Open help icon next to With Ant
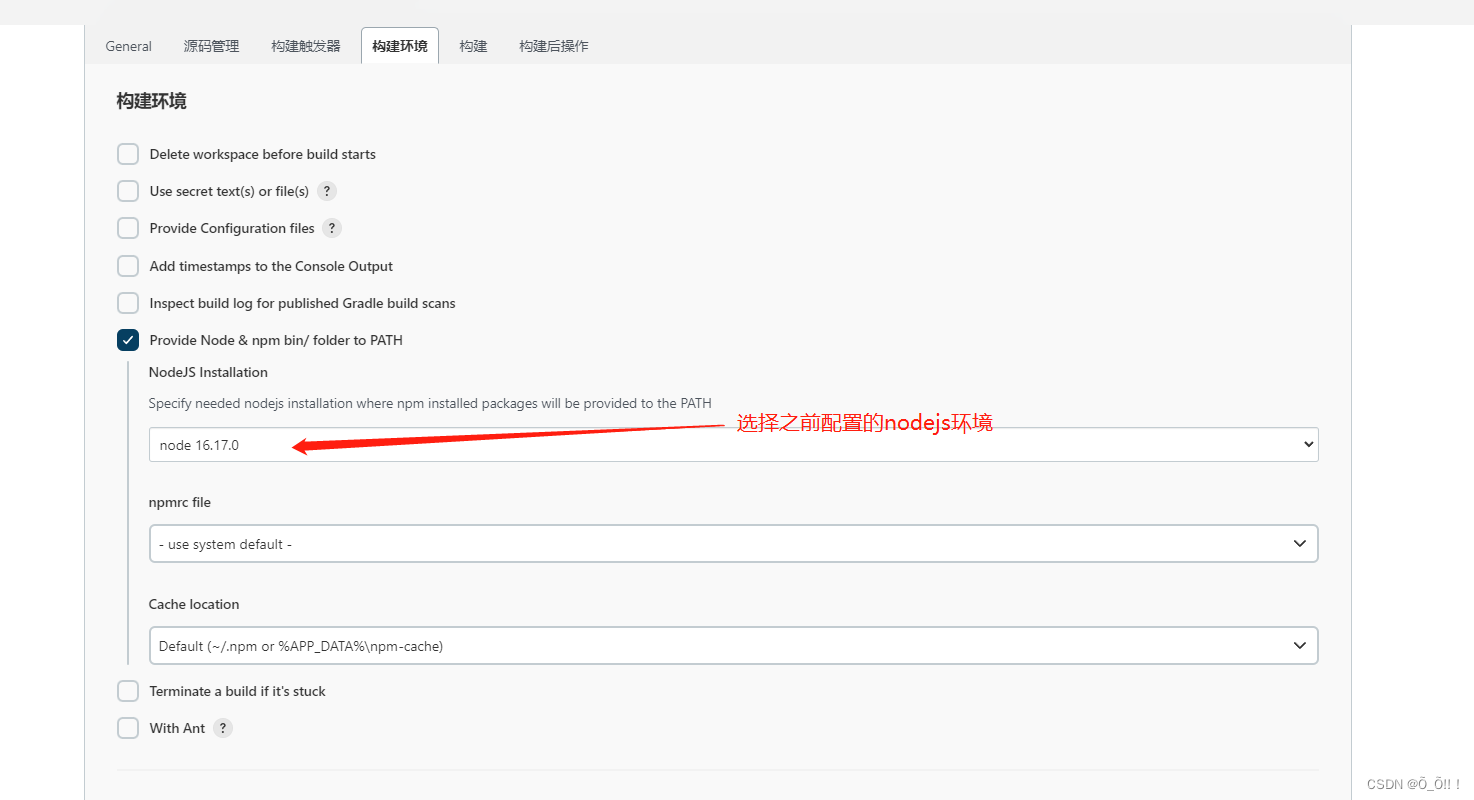The height and width of the screenshot is (800, 1474). click(x=223, y=728)
